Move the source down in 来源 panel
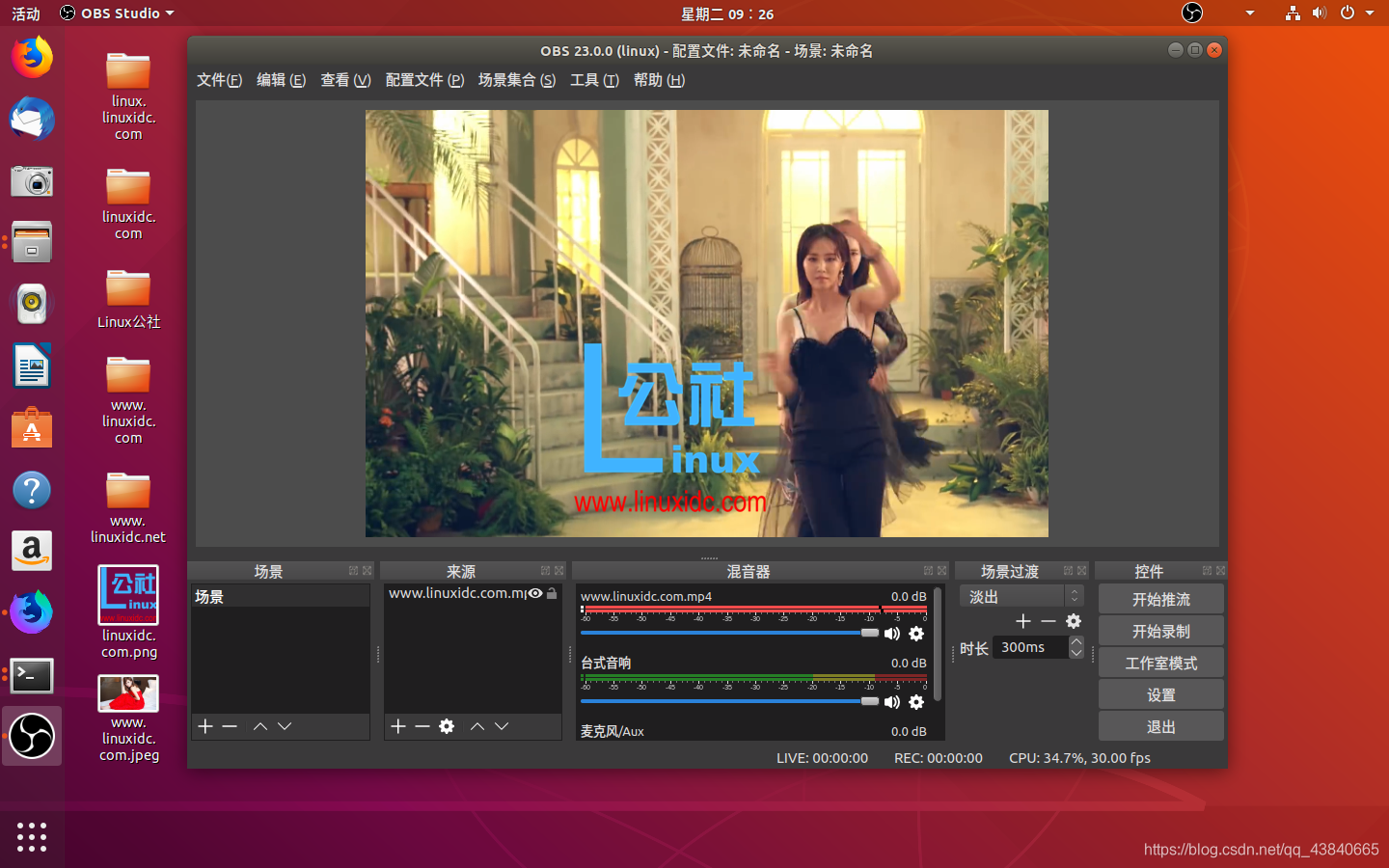This screenshot has height=868, width=1389. click(x=502, y=726)
